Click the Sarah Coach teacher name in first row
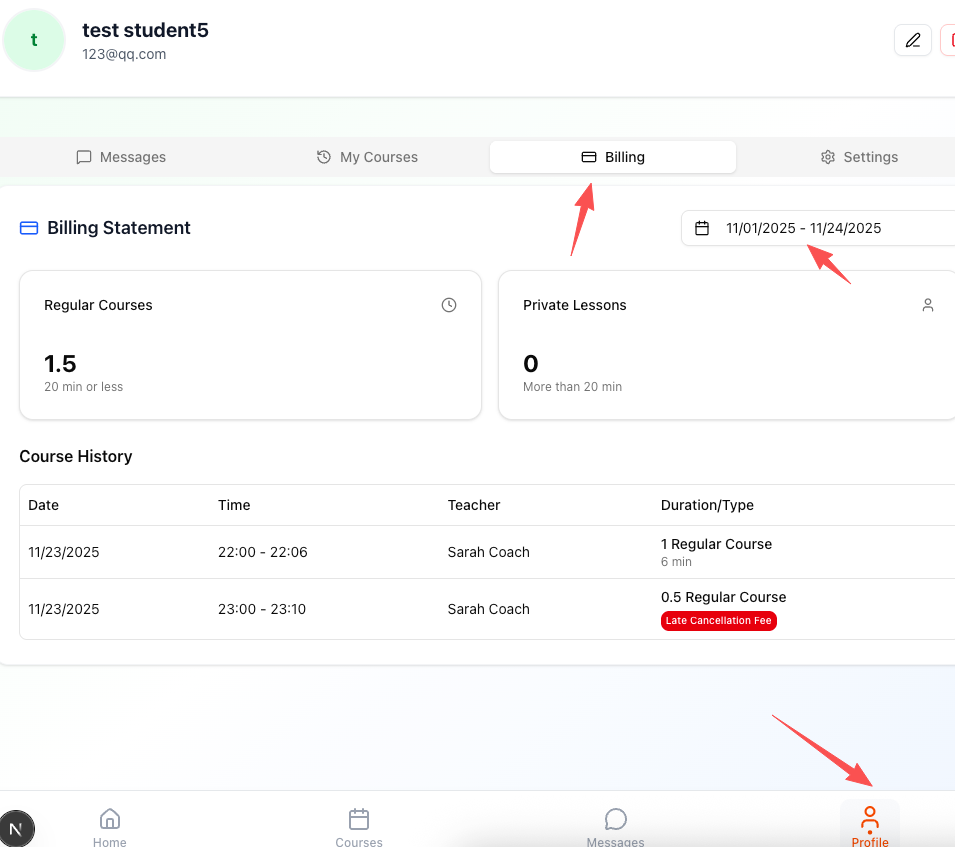955x847 pixels. [x=488, y=552]
